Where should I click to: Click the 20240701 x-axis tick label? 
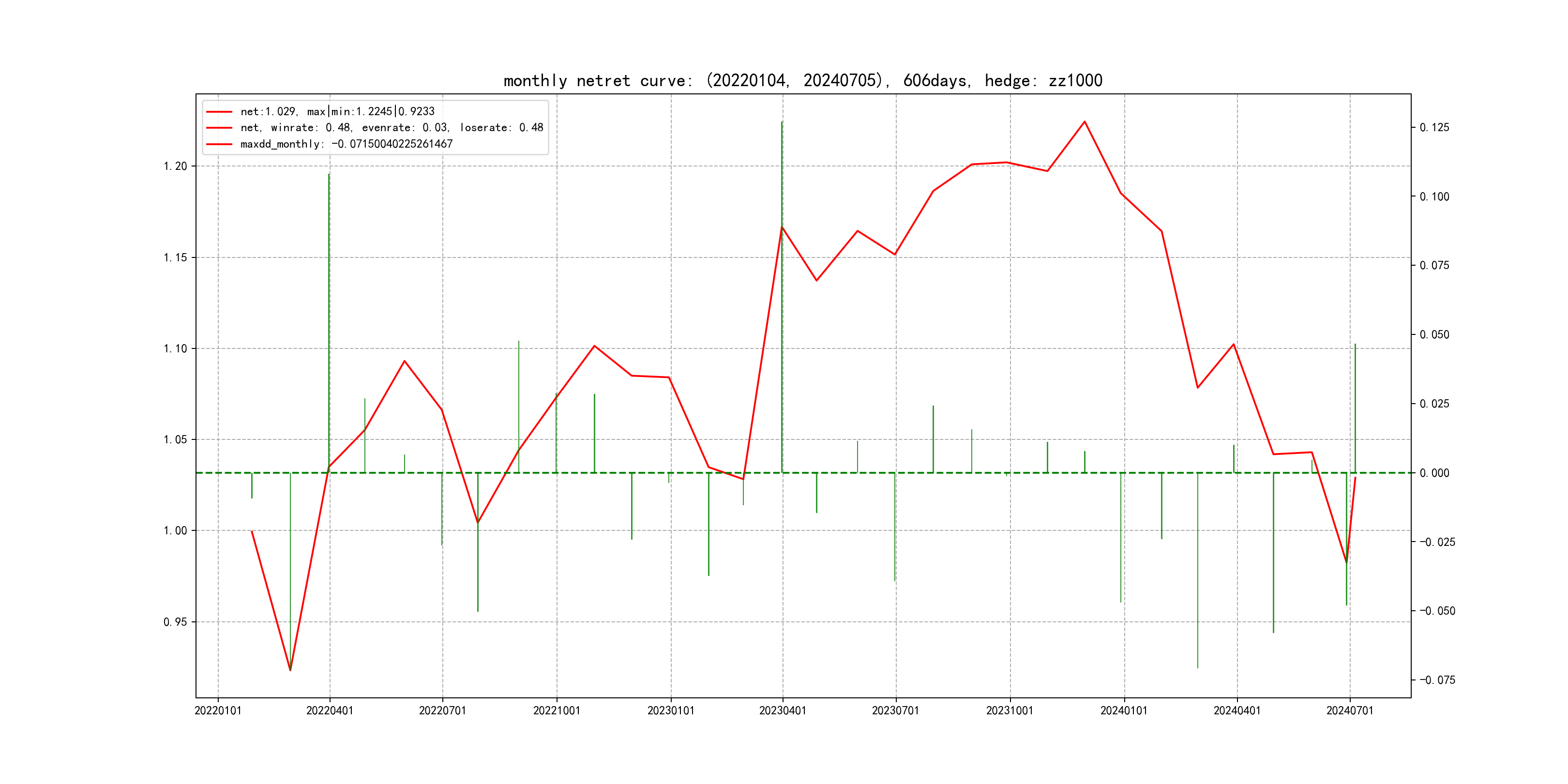(x=1349, y=711)
